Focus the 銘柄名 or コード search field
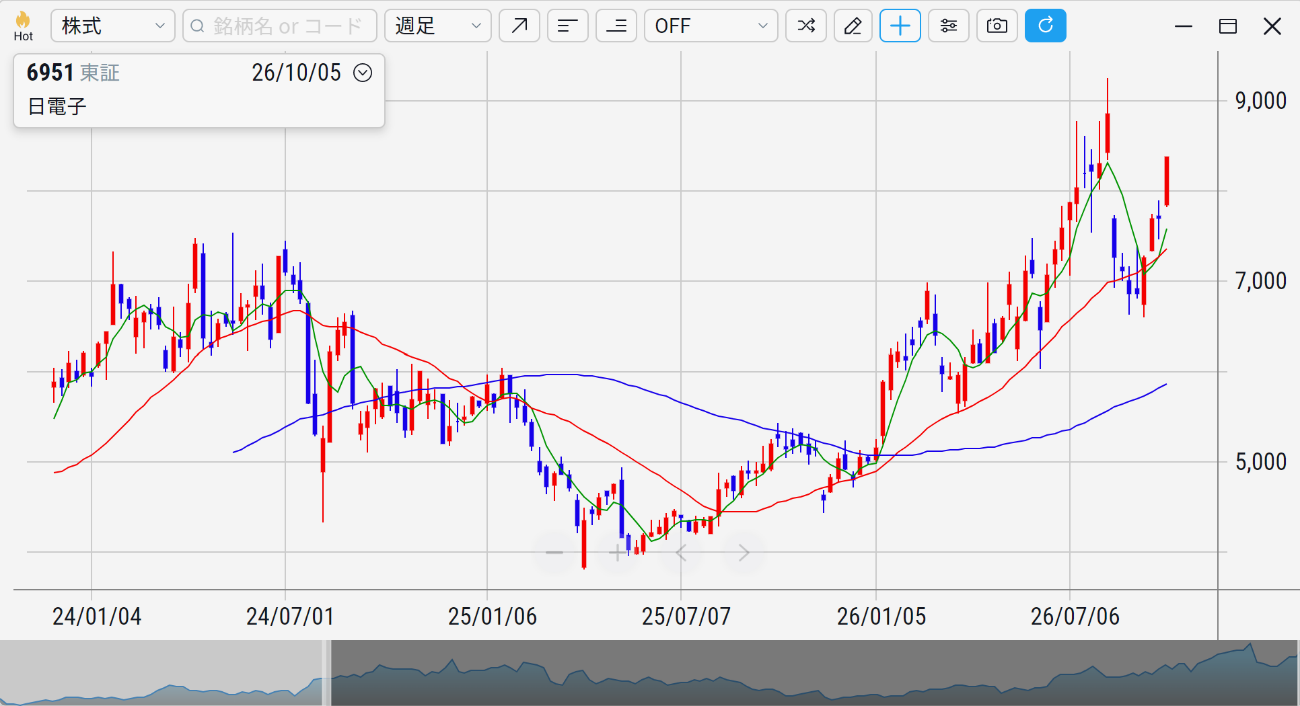Viewport: 1300px width, 706px height. coord(280,26)
